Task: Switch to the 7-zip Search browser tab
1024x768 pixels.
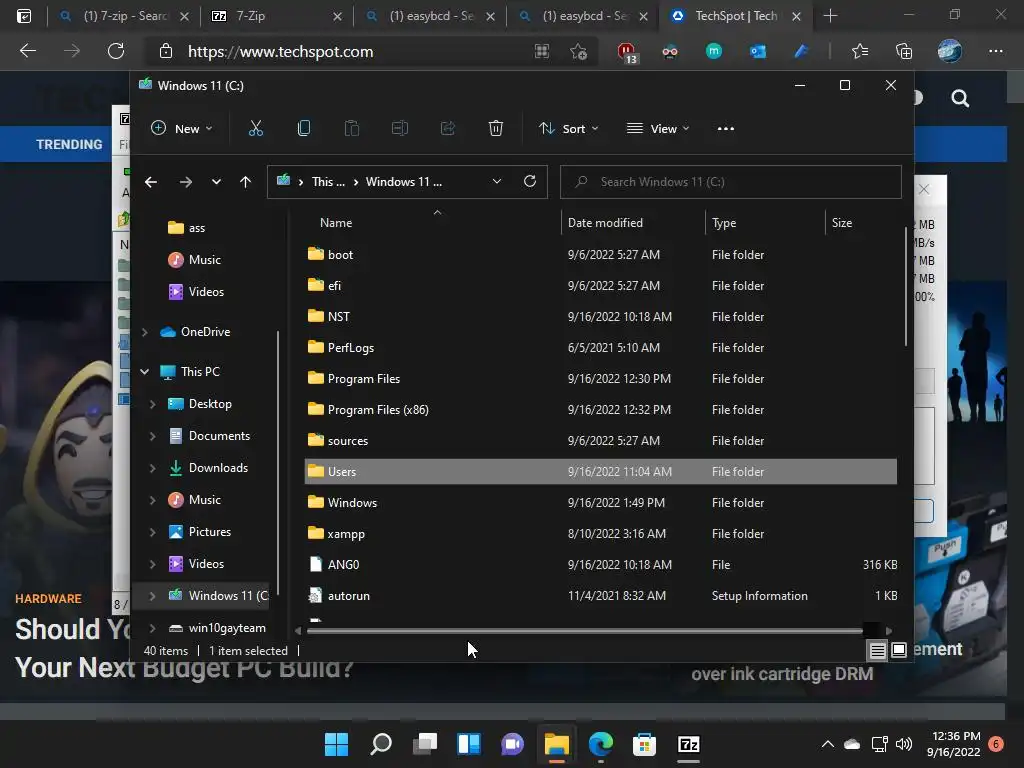Action: tap(123, 16)
